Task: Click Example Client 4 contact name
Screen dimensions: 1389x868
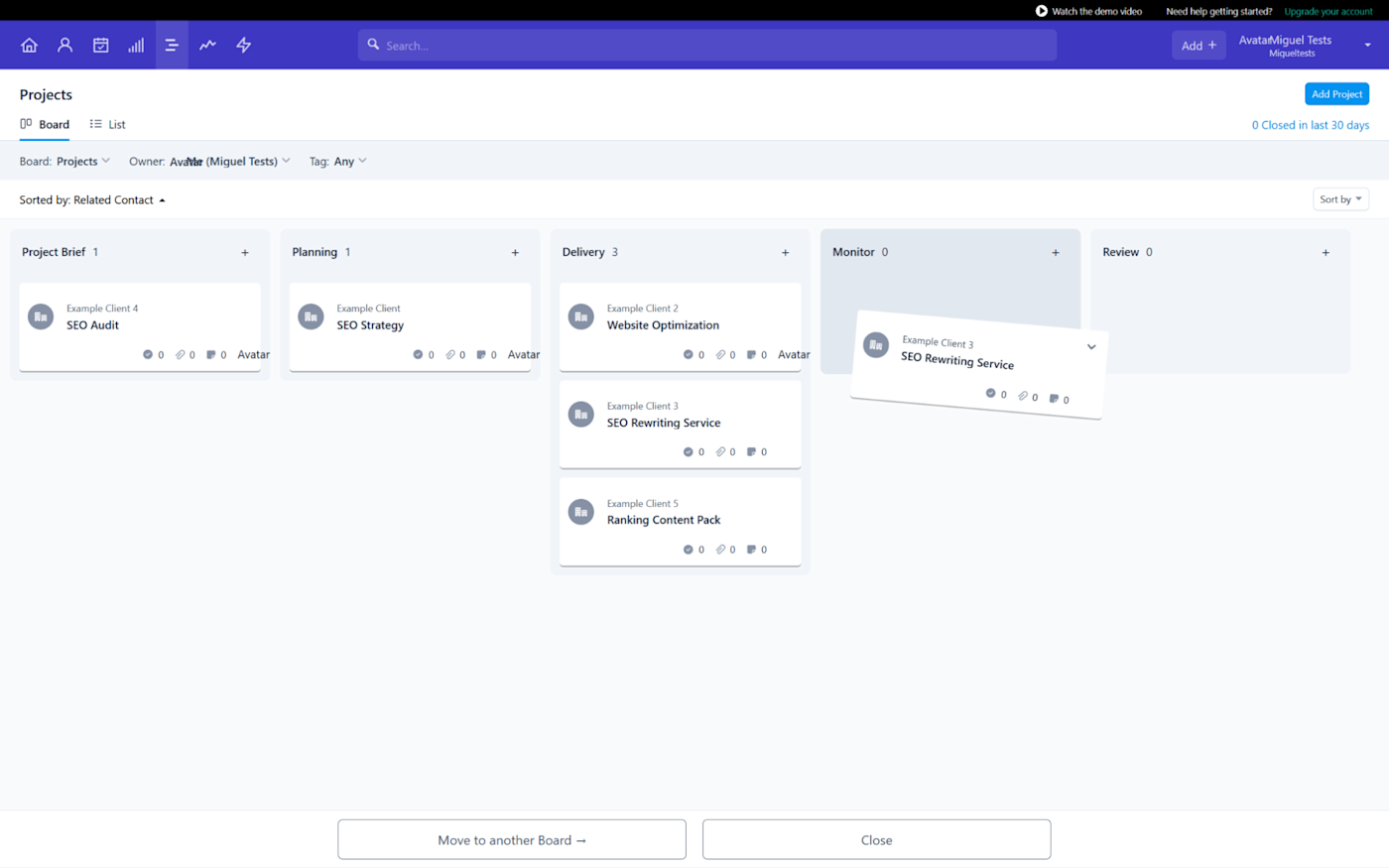Action: point(102,309)
